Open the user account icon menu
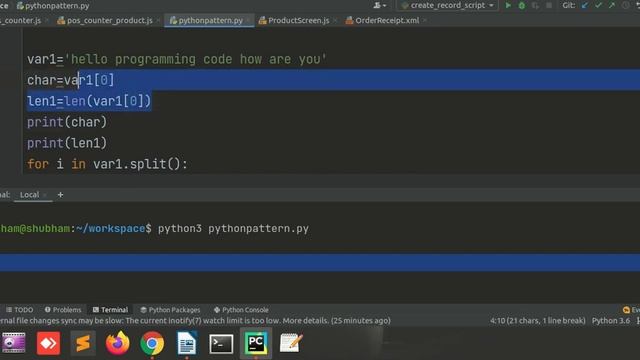Viewport: 640px width, 360px height. pyautogui.click(x=379, y=6)
